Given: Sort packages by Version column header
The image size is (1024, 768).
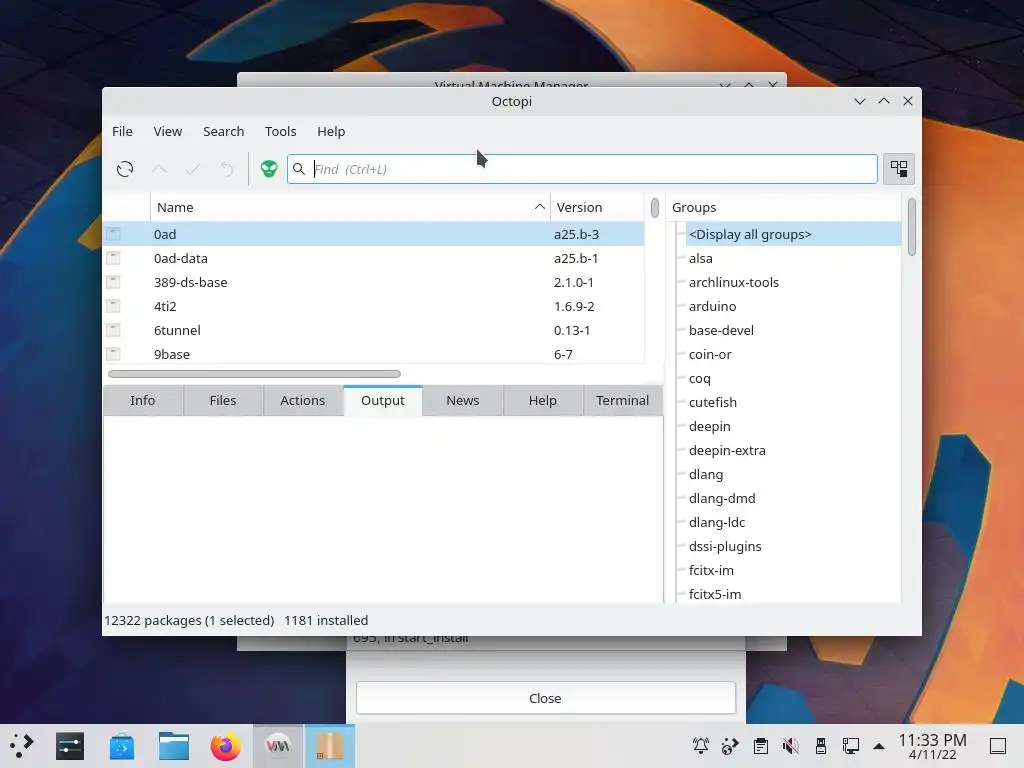Looking at the screenshot, I should [598, 207].
